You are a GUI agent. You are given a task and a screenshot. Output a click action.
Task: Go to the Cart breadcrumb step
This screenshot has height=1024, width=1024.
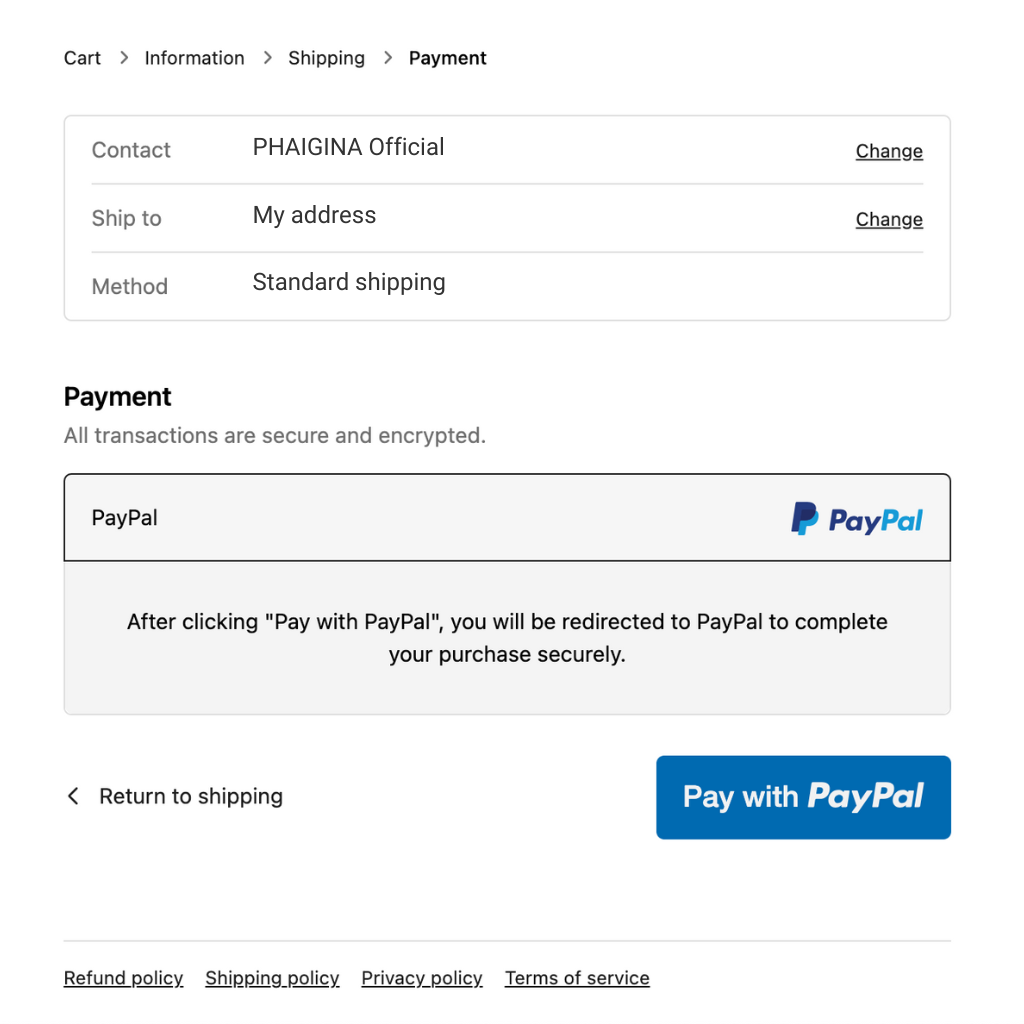(82, 58)
